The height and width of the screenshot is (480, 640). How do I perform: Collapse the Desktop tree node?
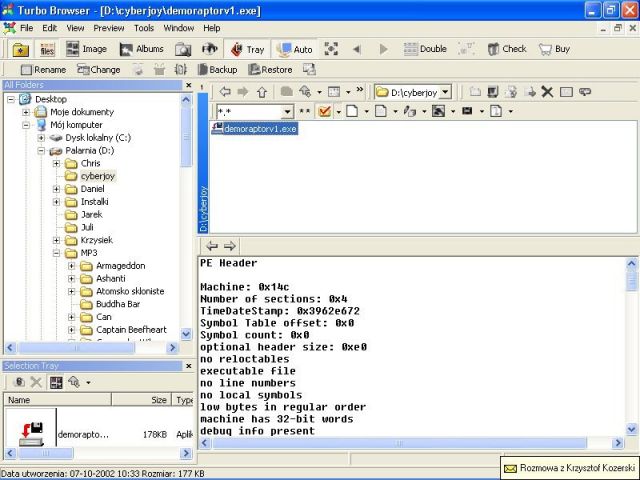click(x=11, y=99)
